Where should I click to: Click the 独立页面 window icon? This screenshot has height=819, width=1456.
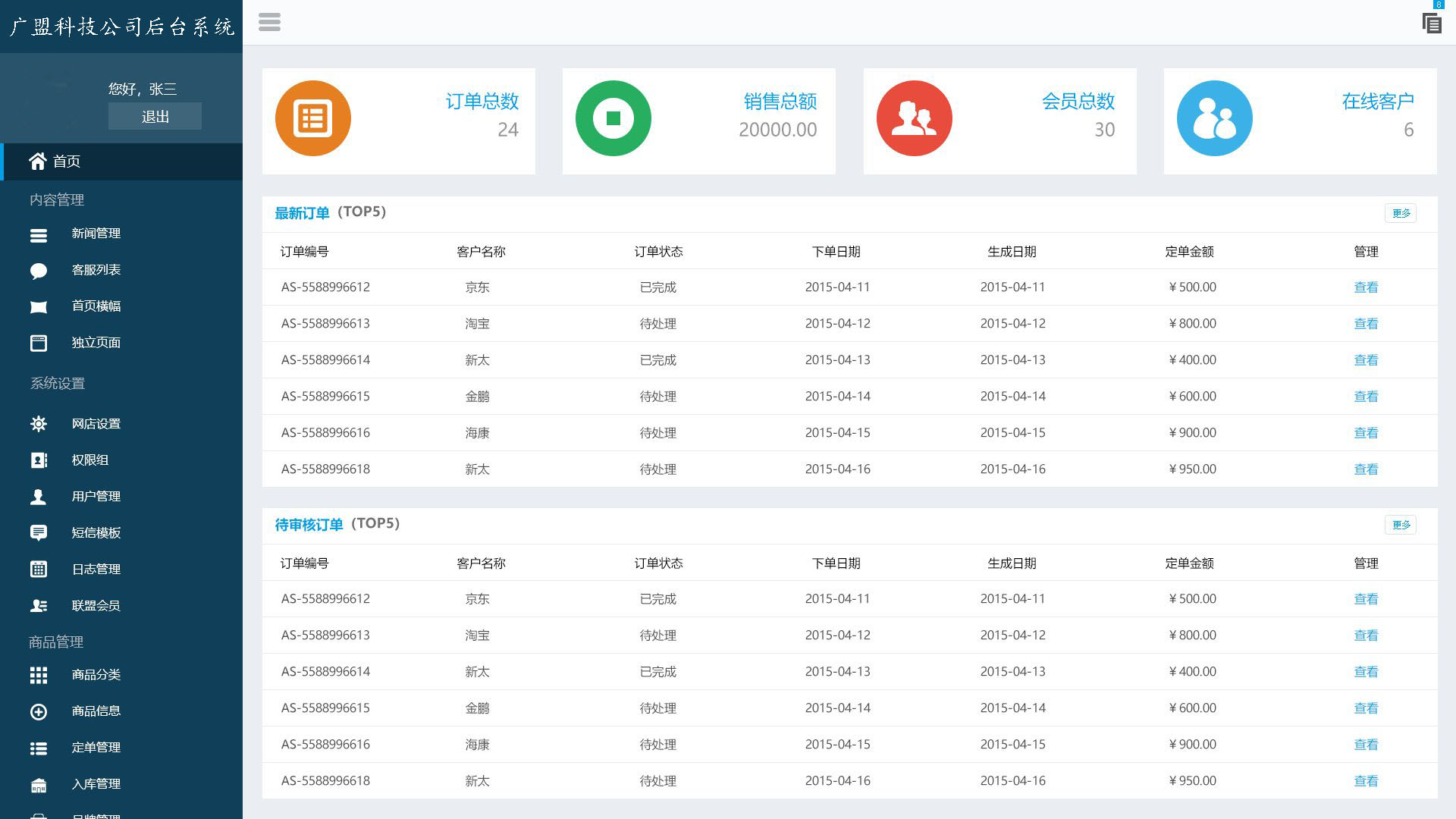(x=39, y=343)
